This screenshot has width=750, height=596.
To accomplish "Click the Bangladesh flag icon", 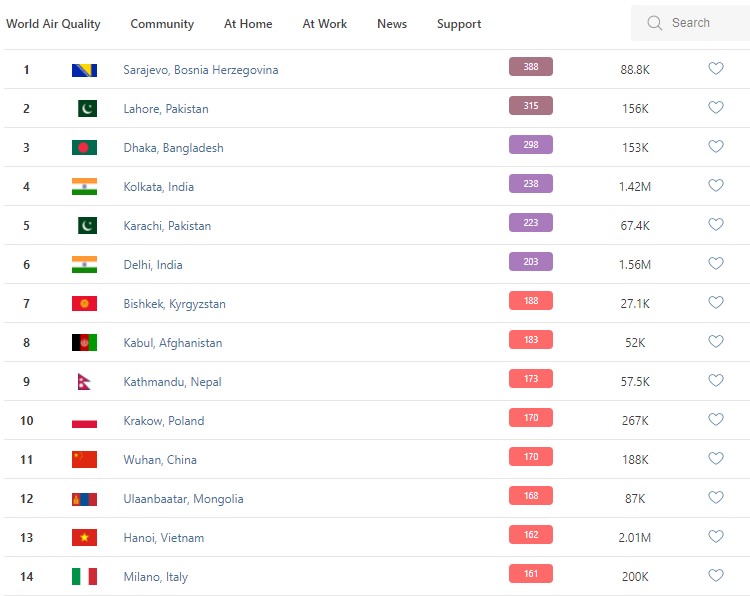I will [84, 148].
